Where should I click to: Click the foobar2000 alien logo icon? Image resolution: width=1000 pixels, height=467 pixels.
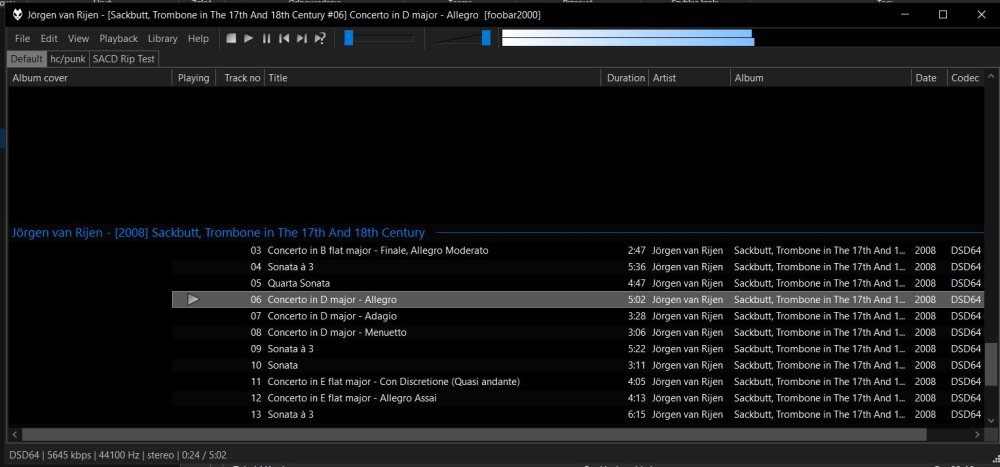[x=17, y=14]
